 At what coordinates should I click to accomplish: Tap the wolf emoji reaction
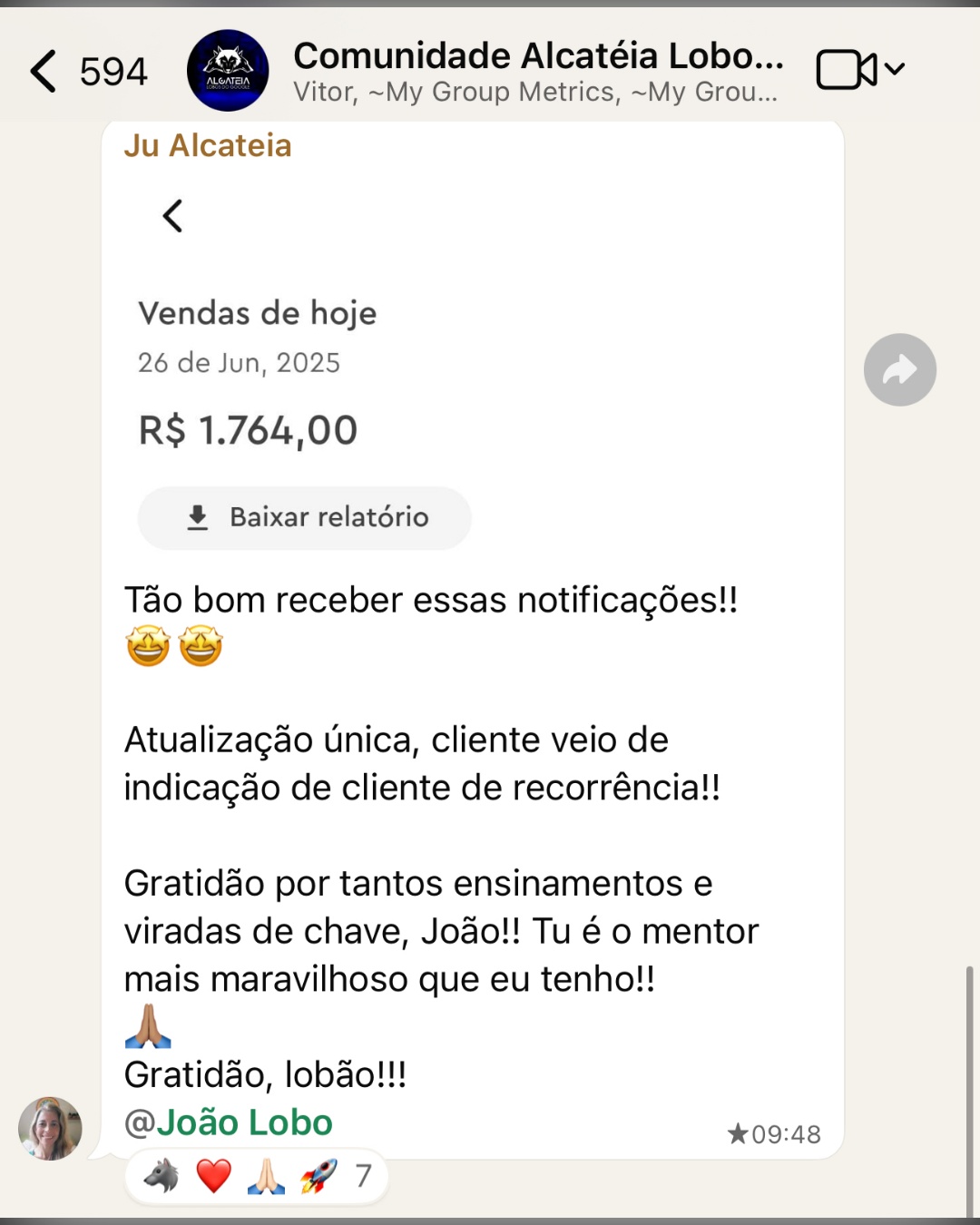(x=162, y=1176)
